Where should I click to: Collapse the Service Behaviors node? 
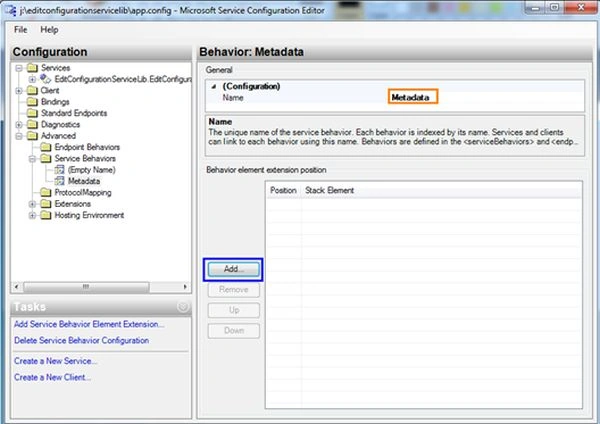coord(32,159)
